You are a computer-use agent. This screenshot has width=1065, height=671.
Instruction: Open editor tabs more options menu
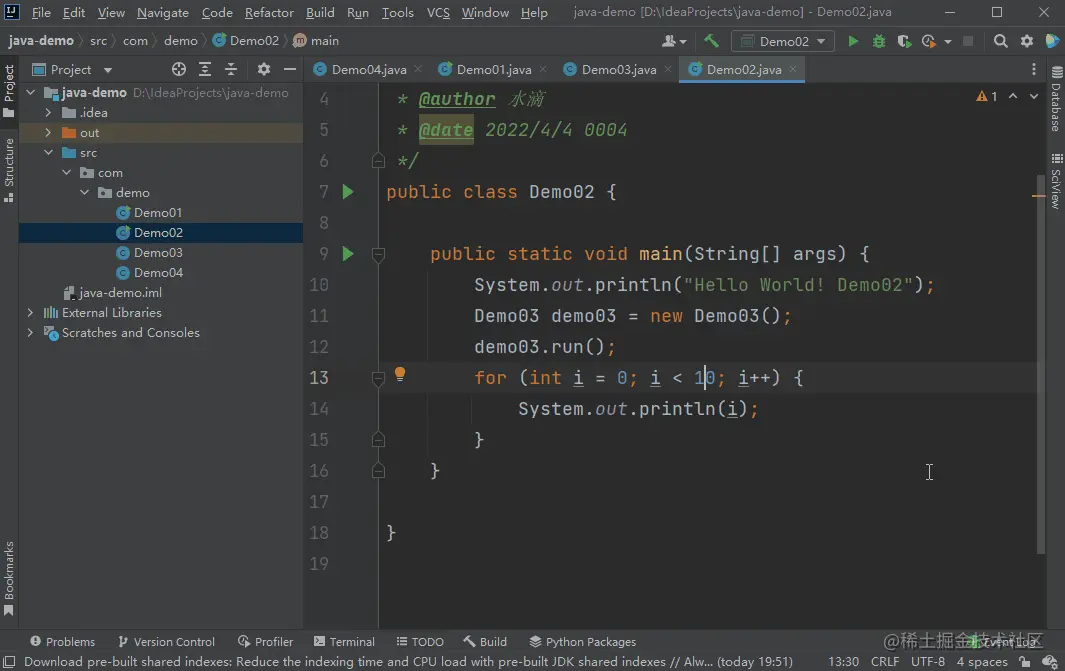point(1034,69)
